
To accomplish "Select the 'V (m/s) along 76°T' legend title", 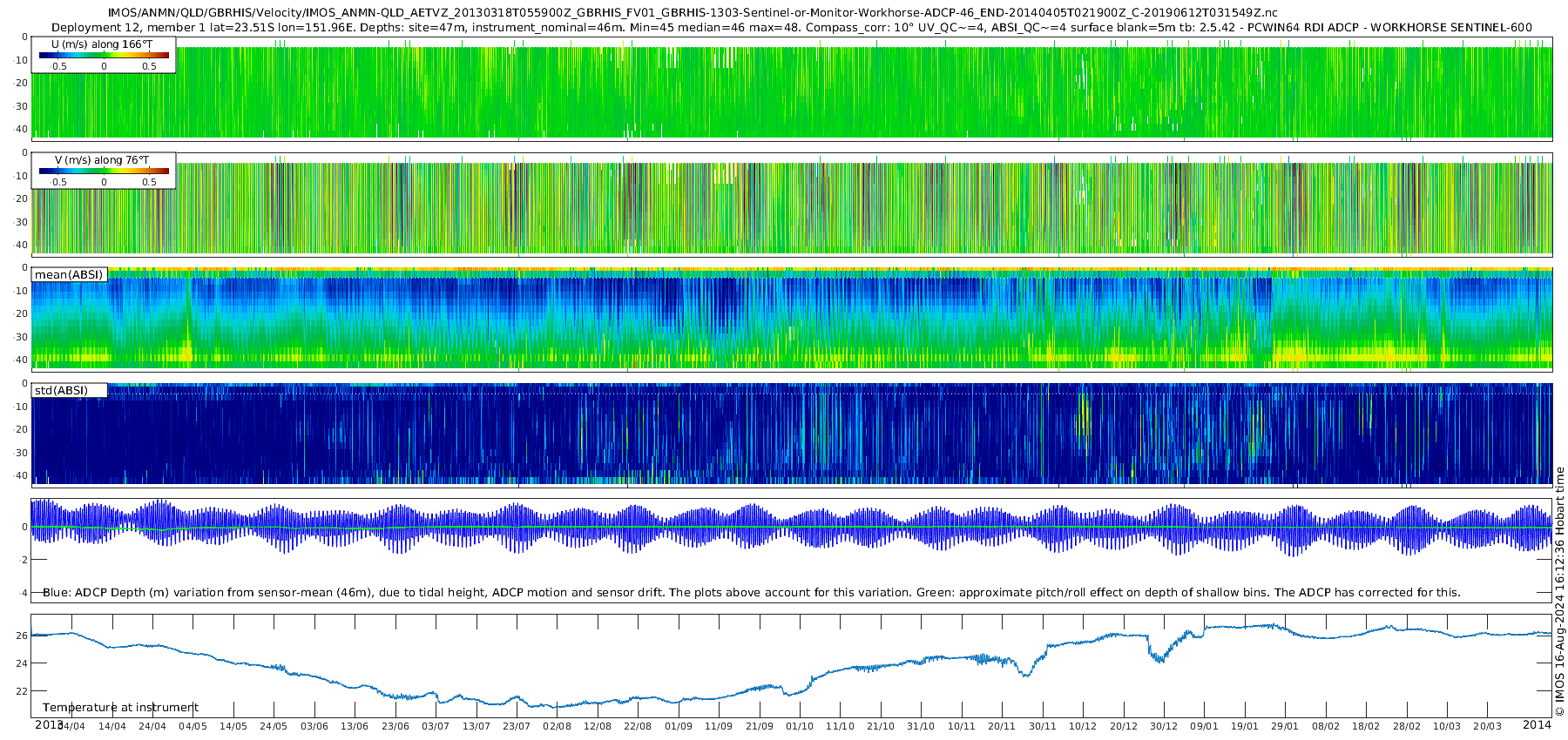I will 102,159.
